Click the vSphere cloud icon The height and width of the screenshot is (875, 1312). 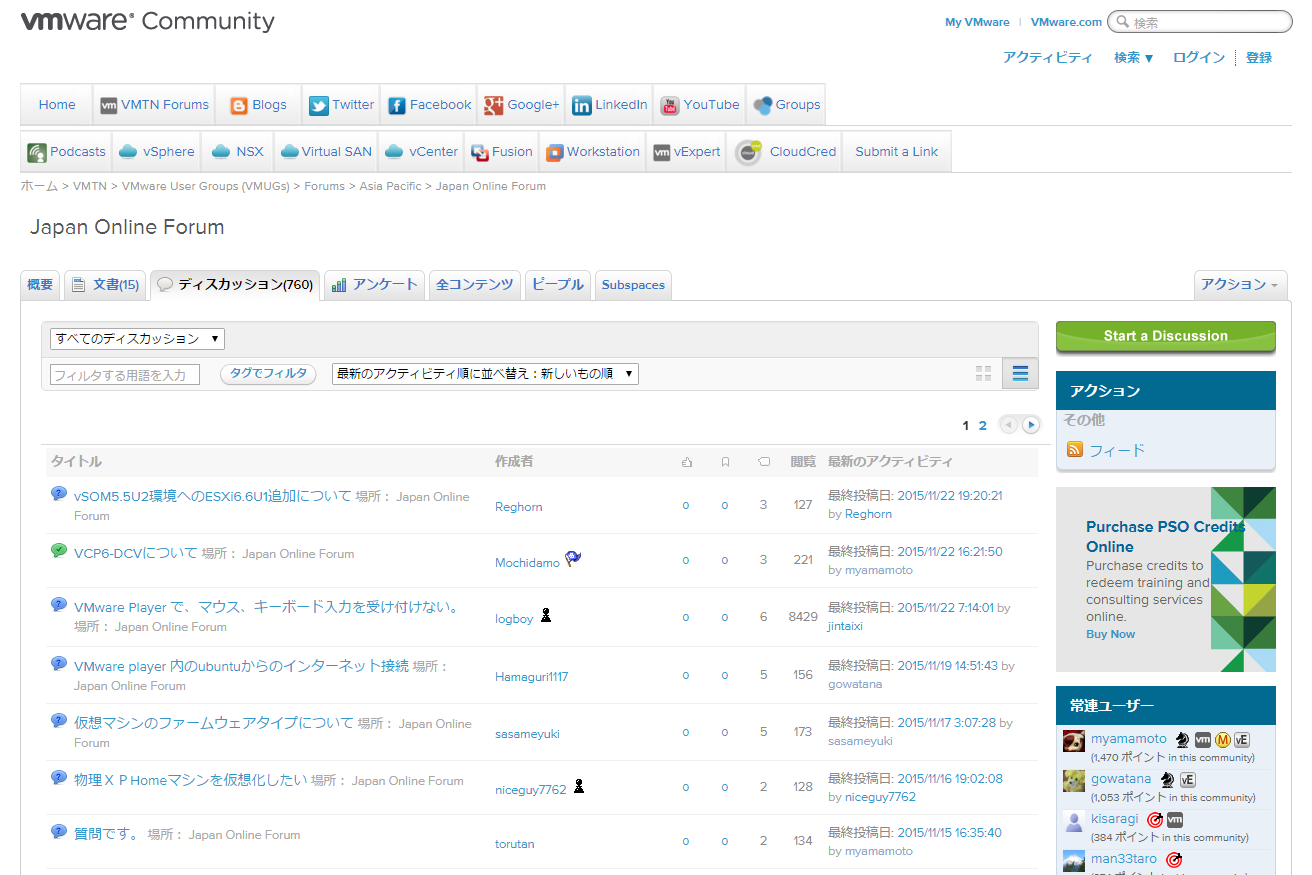pyautogui.click(x=128, y=152)
